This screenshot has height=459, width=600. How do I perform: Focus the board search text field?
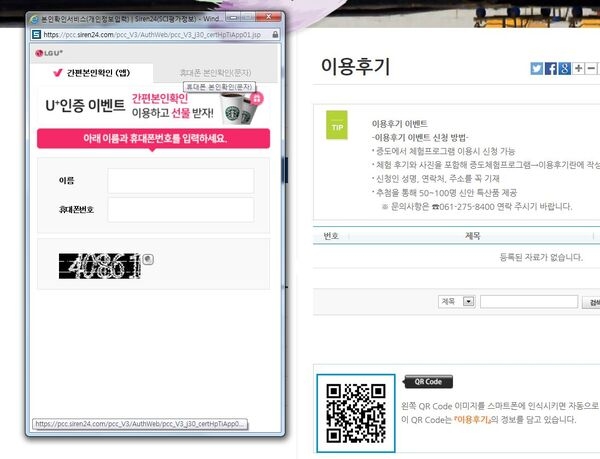coord(529,301)
